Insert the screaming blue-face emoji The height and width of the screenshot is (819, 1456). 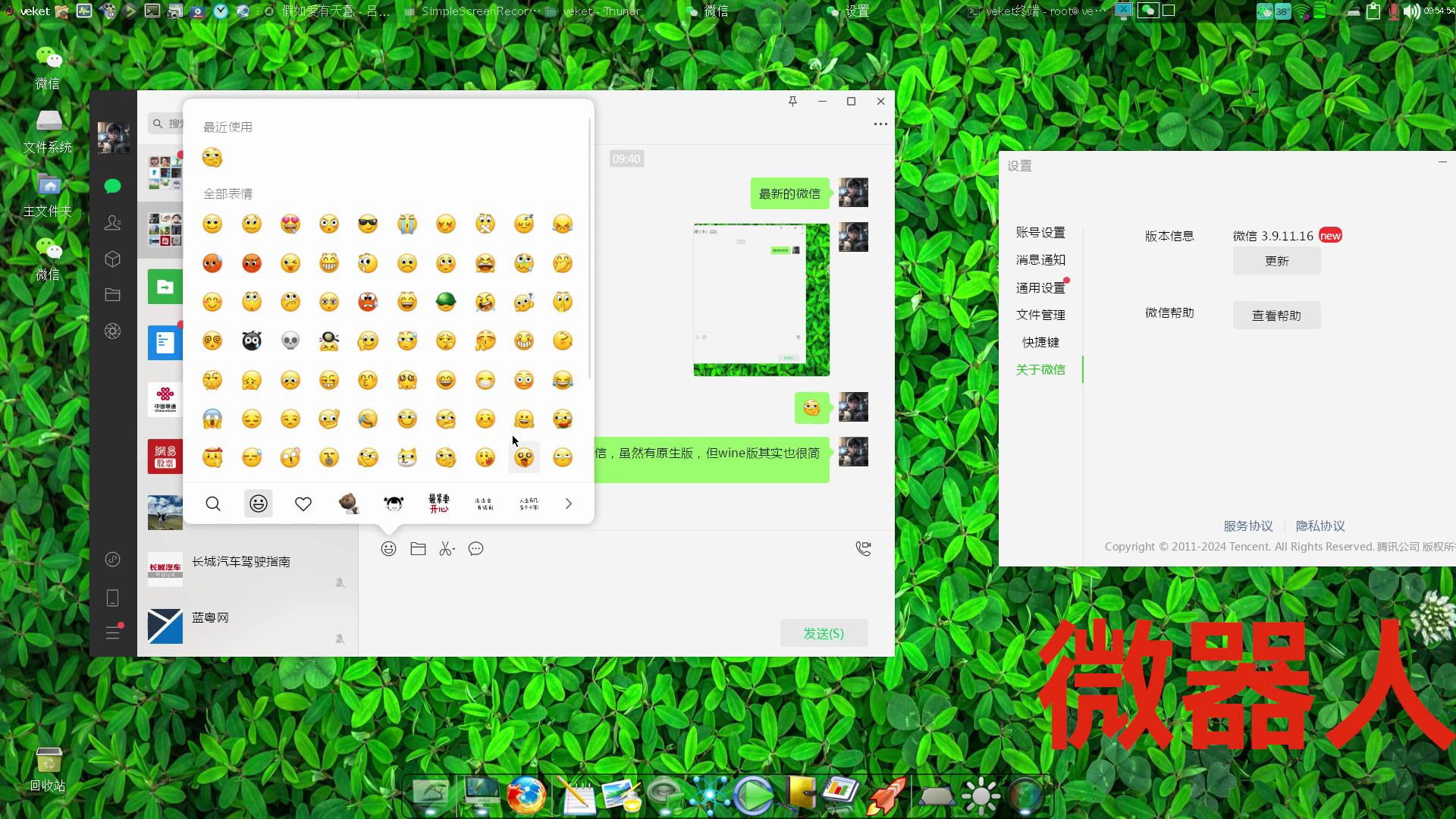212,419
